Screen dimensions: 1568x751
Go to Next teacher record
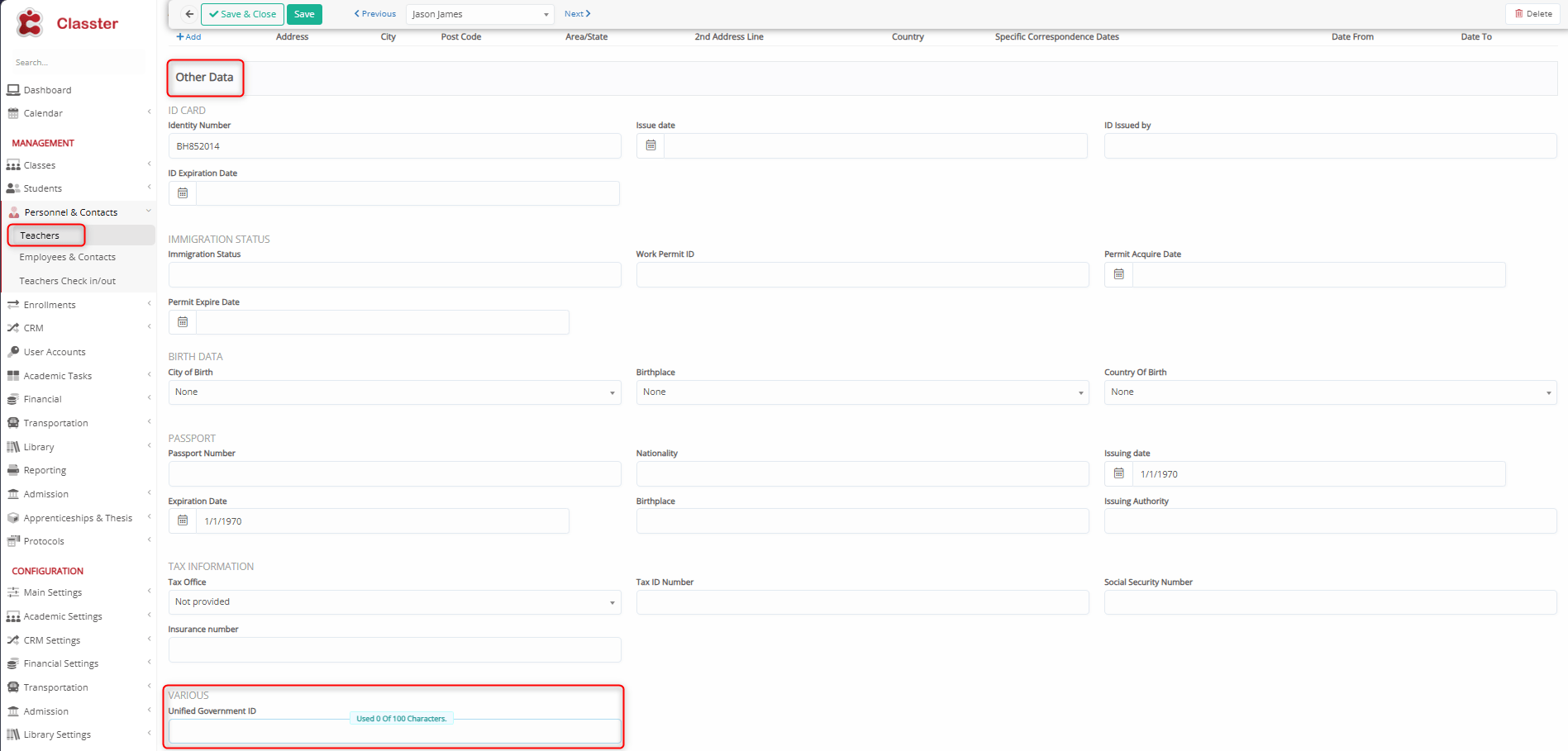pos(577,14)
